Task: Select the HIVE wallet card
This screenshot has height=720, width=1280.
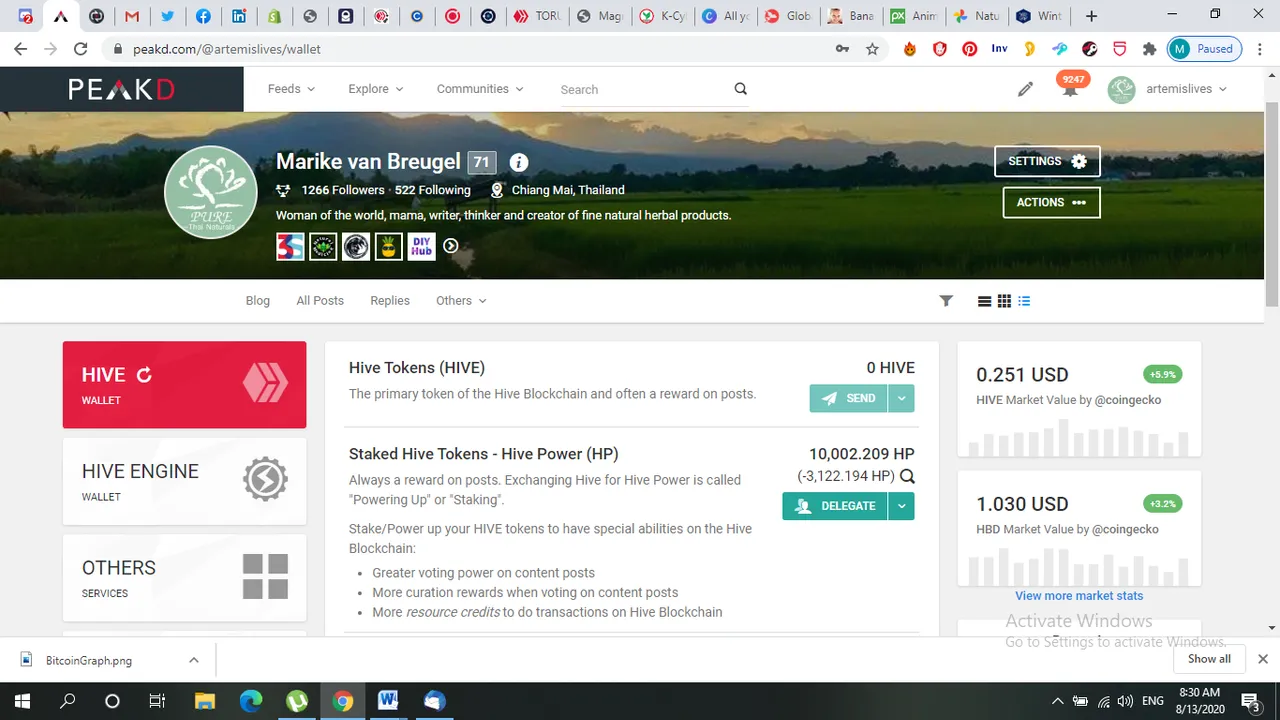Action: click(184, 385)
